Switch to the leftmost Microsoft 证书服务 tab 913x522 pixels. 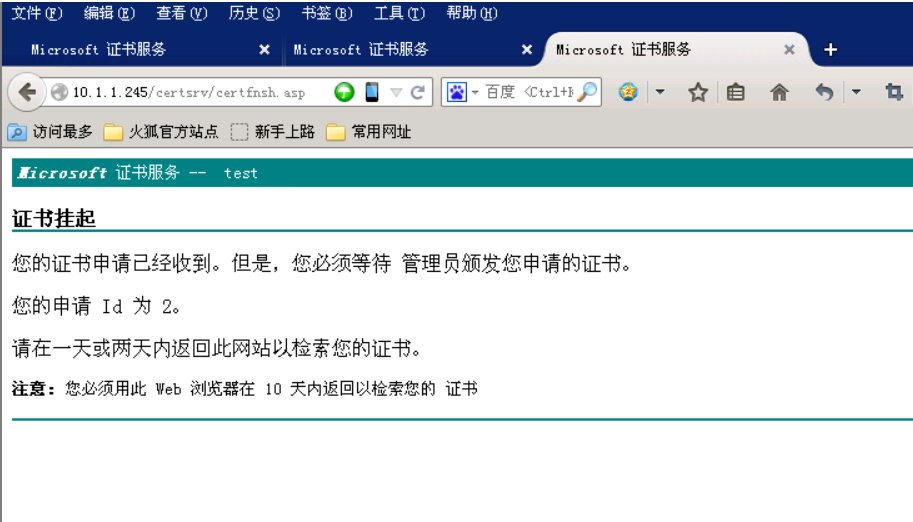(x=143, y=50)
